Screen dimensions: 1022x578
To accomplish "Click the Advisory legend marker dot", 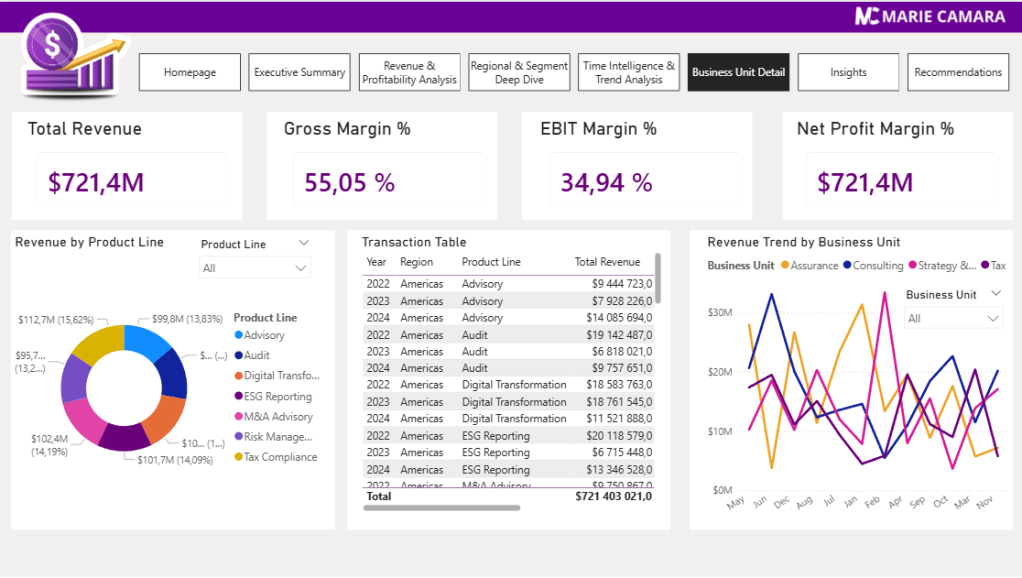I will coord(239,336).
